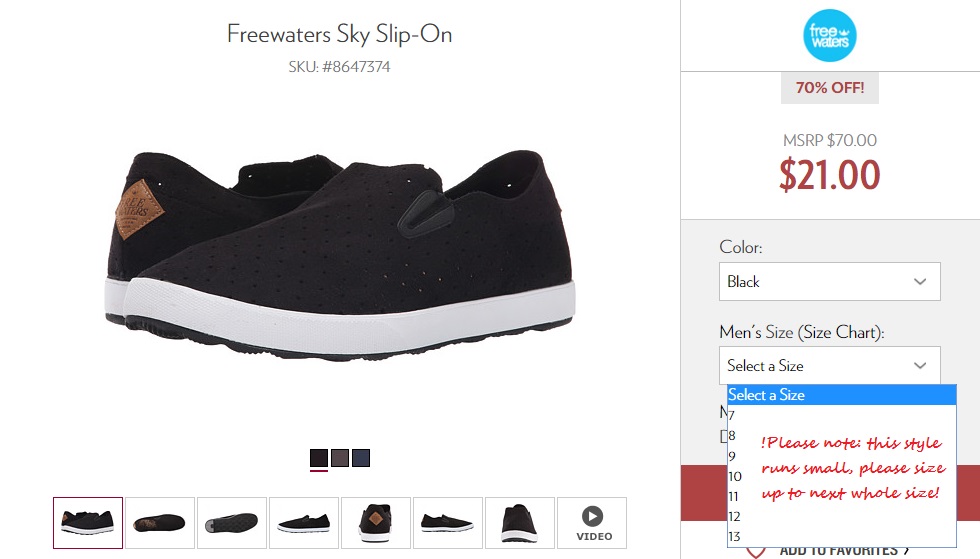View the last front-facing shoe thumbnail
The image size is (980, 559).
520,522
